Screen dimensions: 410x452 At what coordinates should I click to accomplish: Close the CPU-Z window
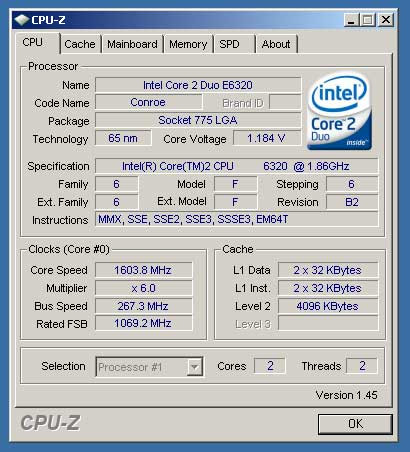(x=386, y=20)
